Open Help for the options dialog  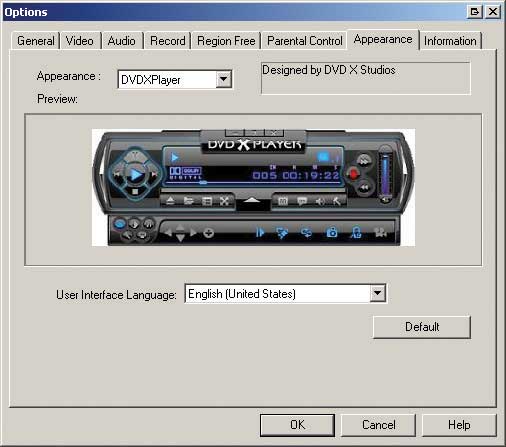pyautogui.click(x=459, y=425)
